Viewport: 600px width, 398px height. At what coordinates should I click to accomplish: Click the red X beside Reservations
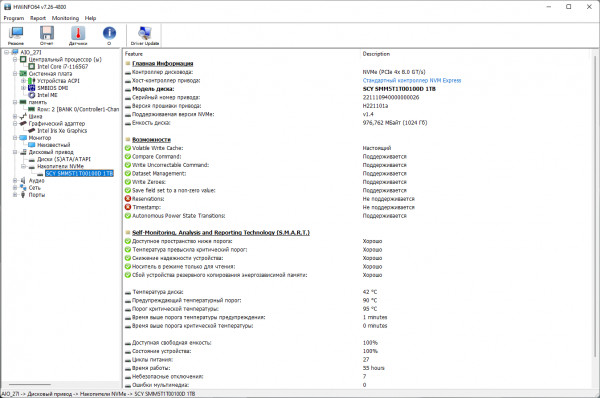pyautogui.click(x=128, y=199)
